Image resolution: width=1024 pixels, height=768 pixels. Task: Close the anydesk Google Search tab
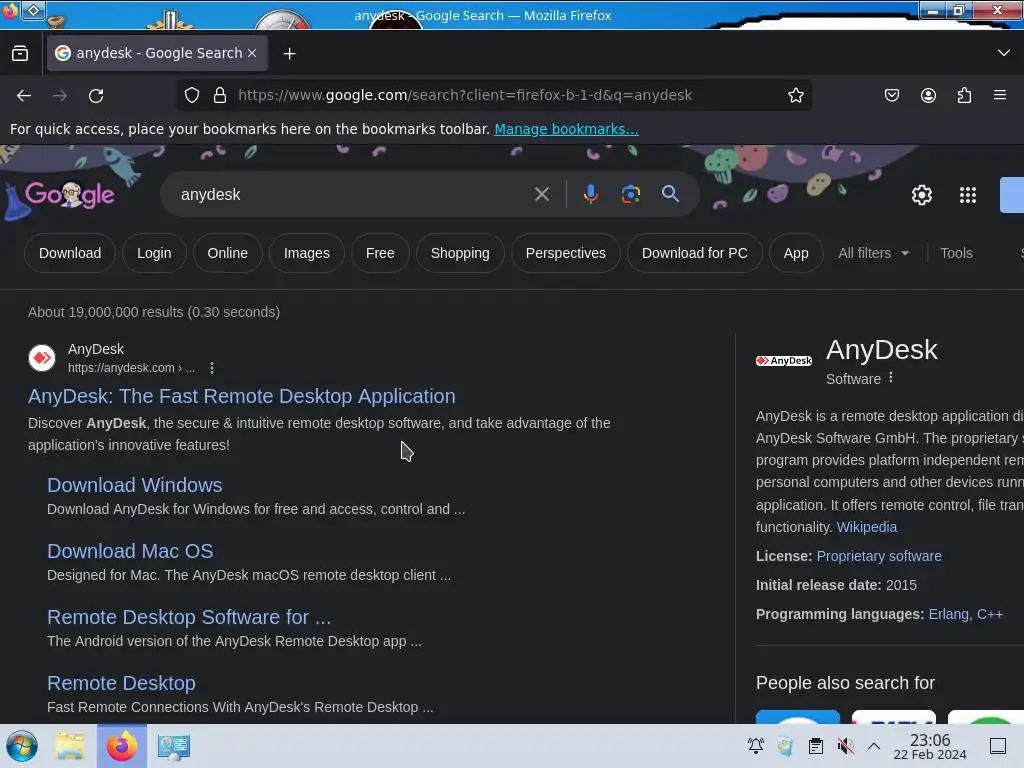click(252, 53)
